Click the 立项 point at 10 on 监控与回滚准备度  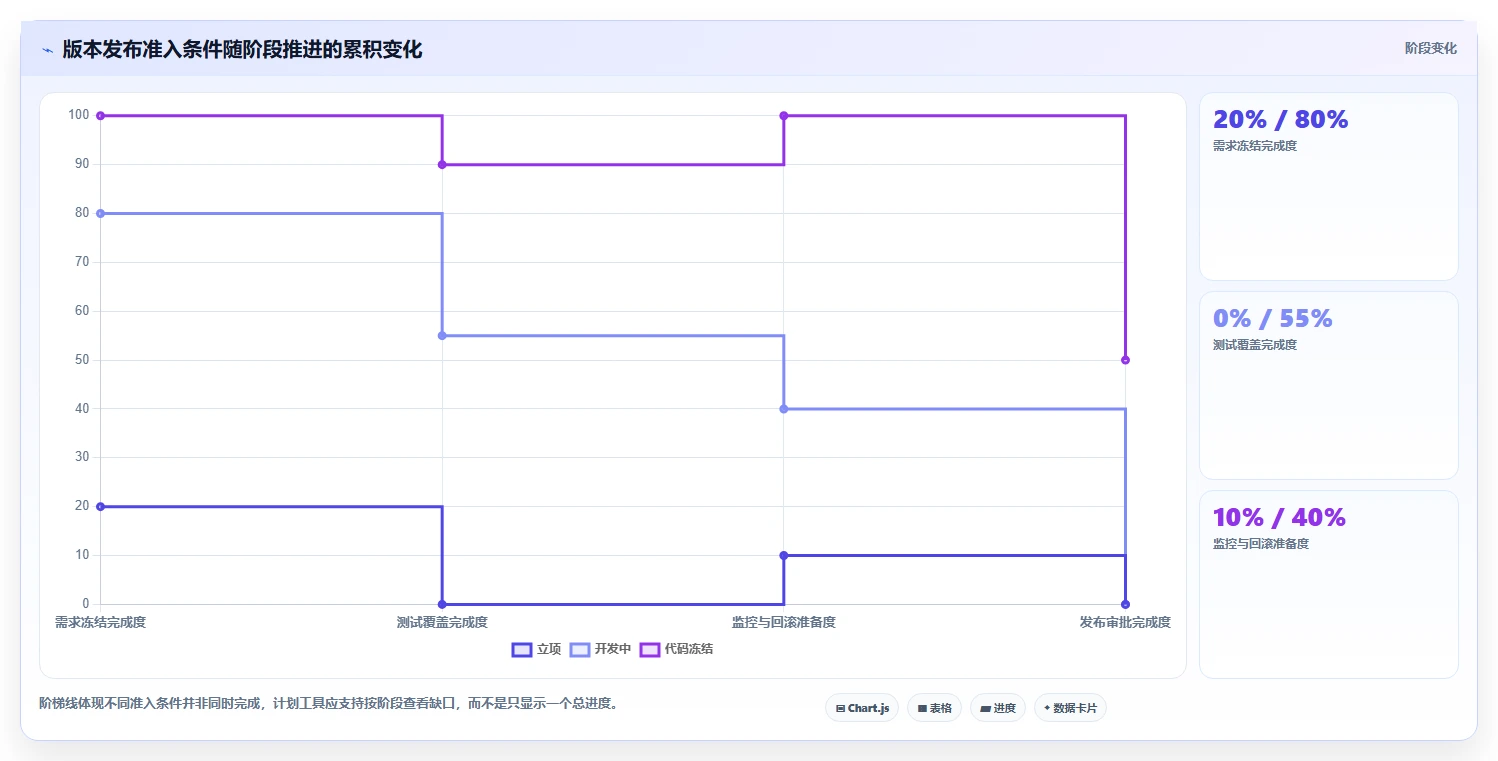pos(784,555)
